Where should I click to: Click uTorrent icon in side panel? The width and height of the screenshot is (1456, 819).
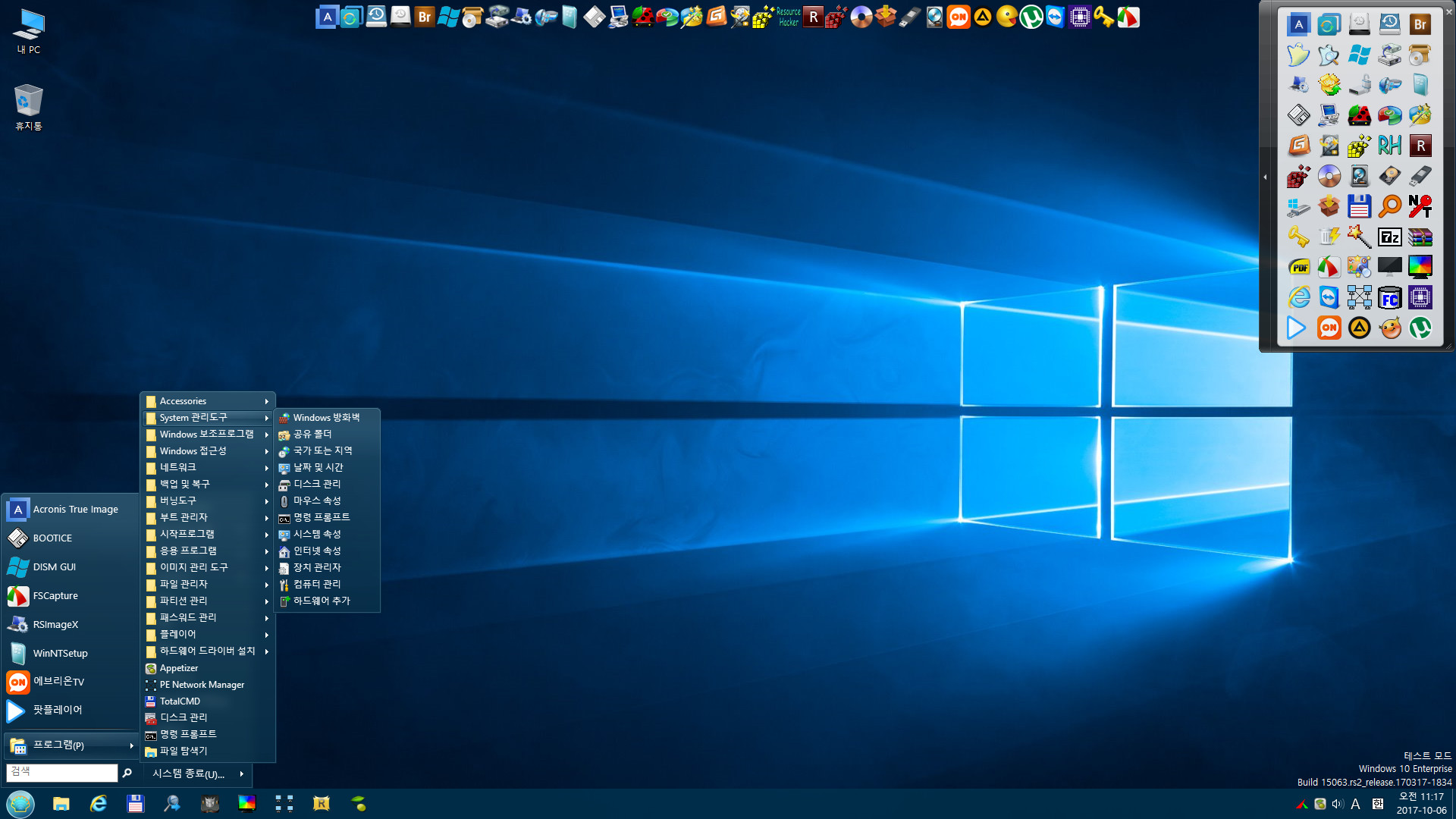[x=1420, y=328]
